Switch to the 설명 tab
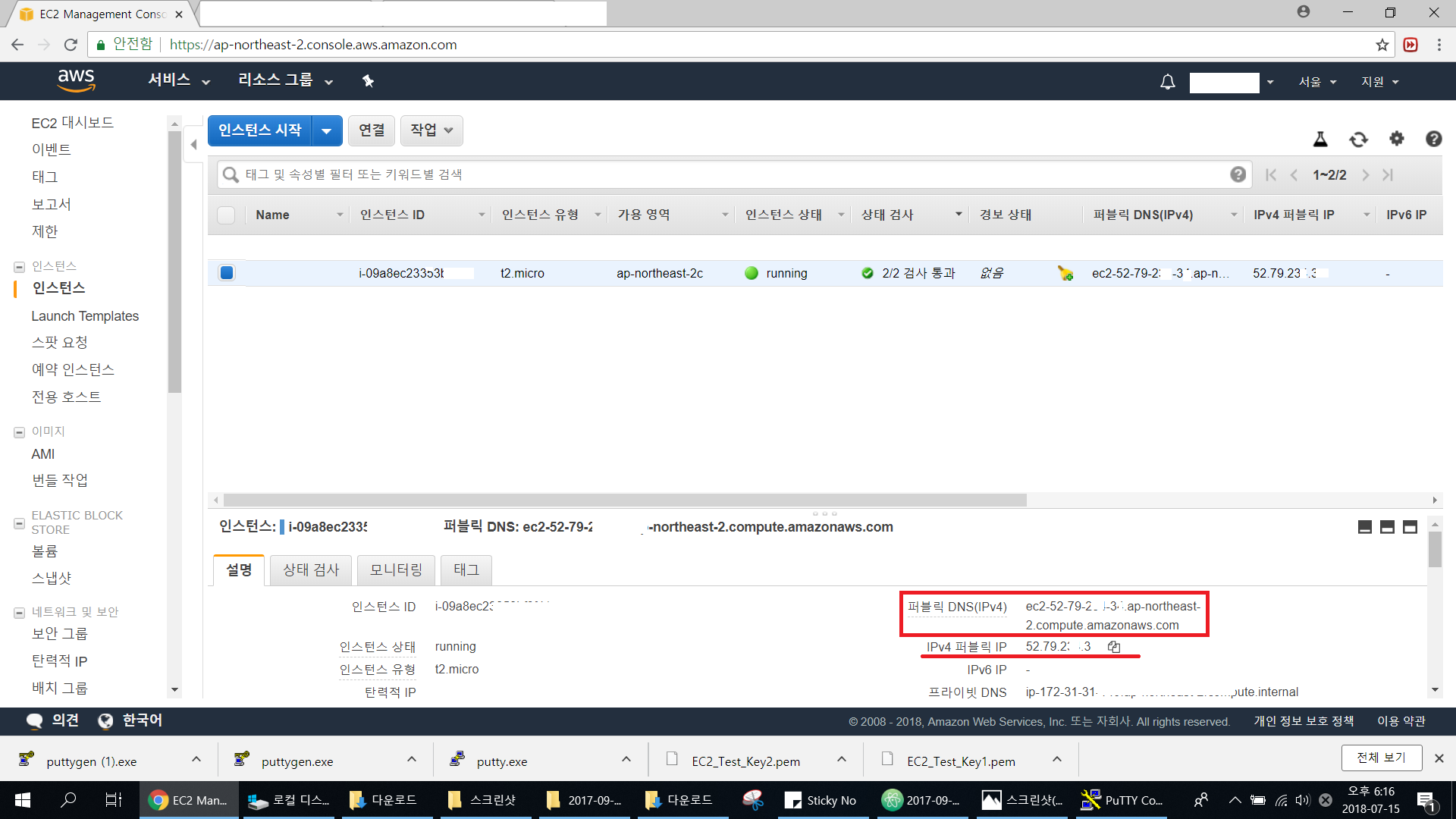This screenshot has width=1456, height=819. [239, 570]
